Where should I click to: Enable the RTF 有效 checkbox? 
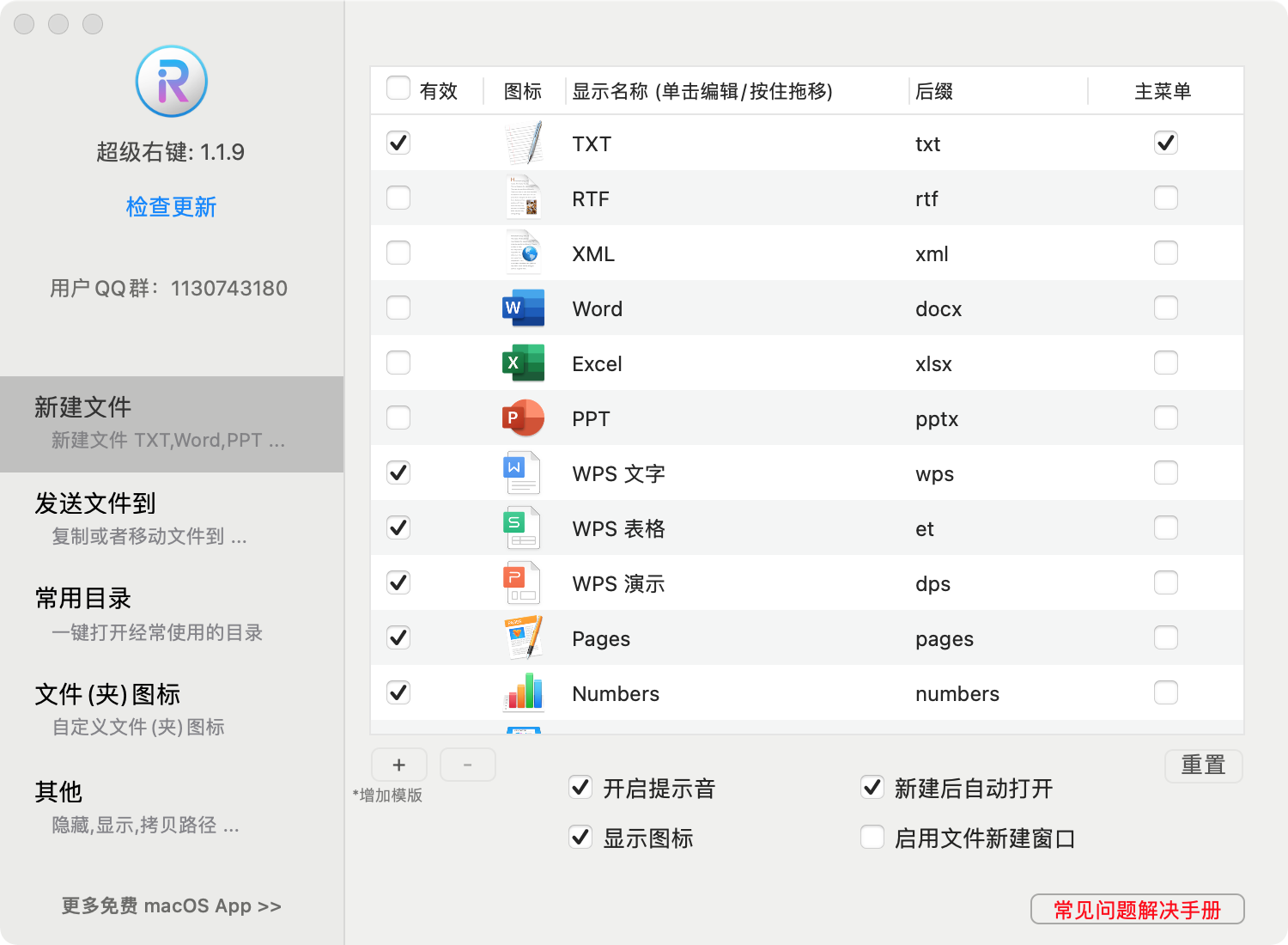click(x=398, y=198)
